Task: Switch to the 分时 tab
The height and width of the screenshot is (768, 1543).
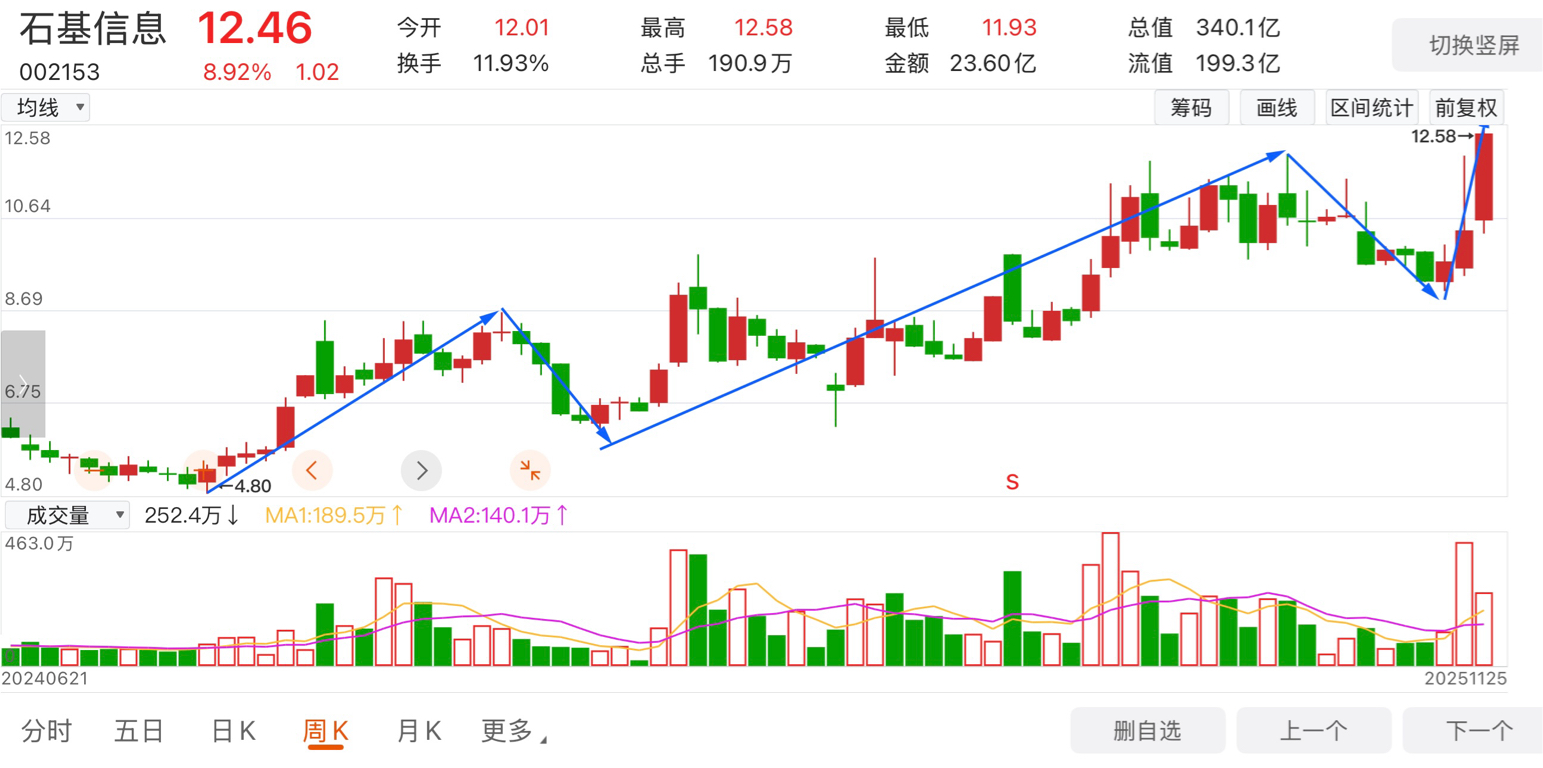Action: [47, 731]
